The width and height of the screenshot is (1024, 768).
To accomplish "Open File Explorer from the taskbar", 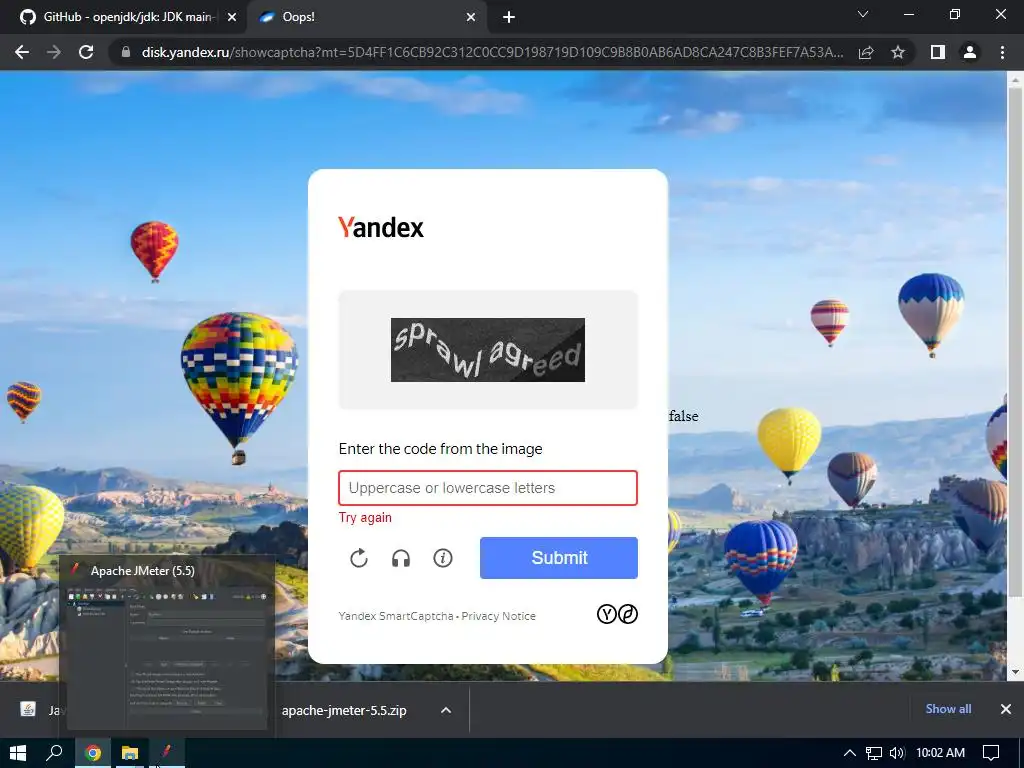I will [x=130, y=753].
